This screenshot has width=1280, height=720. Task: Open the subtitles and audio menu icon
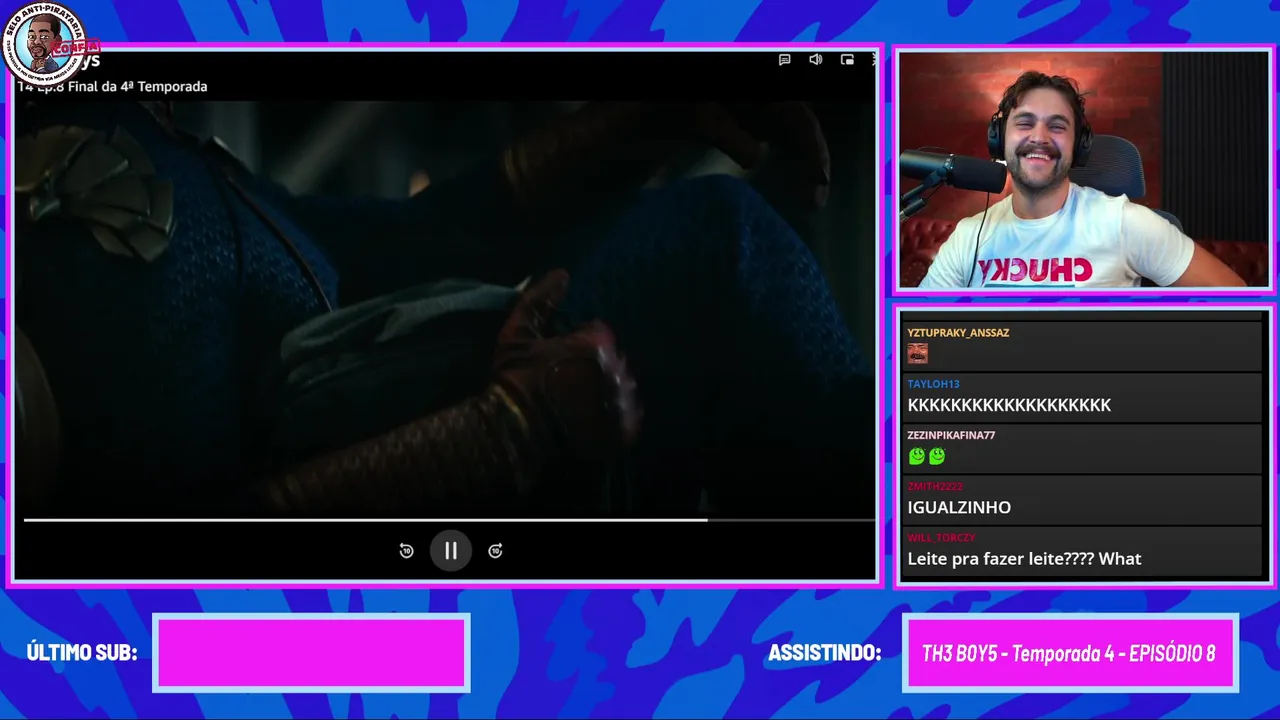pyautogui.click(x=785, y=60)
